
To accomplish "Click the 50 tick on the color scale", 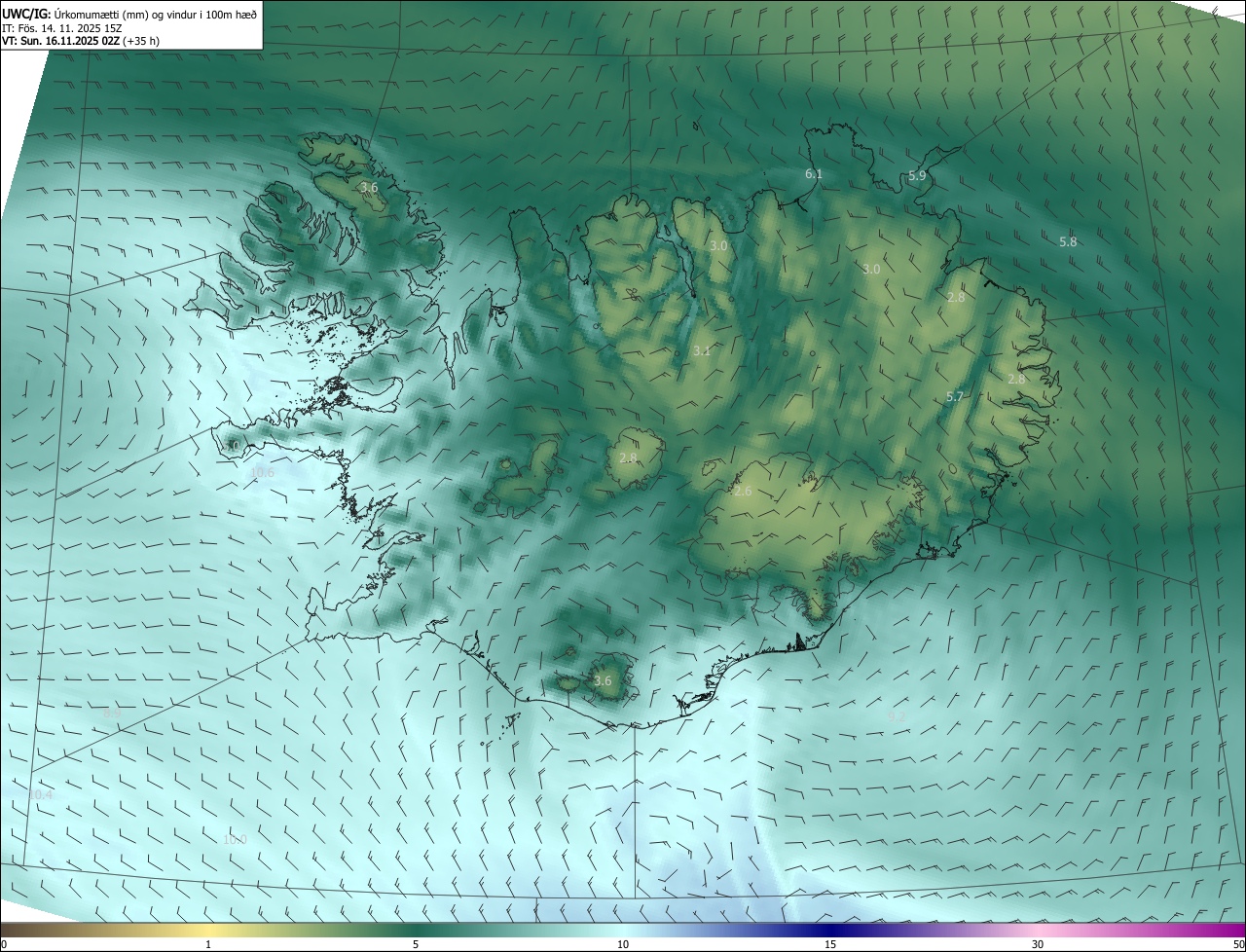I will (x=1238, y=944).
